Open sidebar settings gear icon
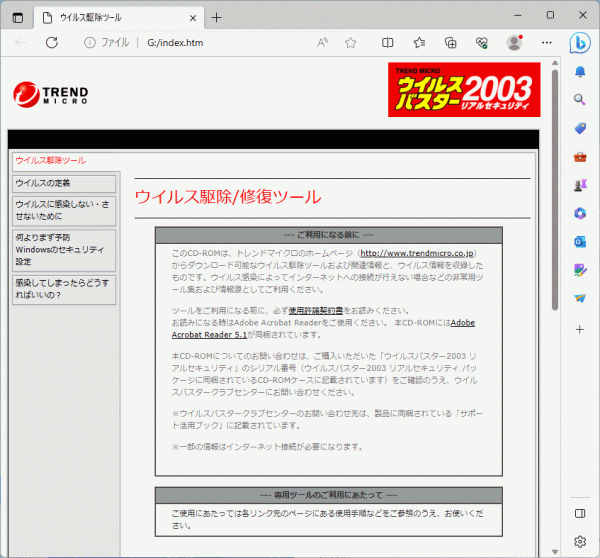Image resolution: width=600 pixels, height=558 pixels. coord(580,542)
